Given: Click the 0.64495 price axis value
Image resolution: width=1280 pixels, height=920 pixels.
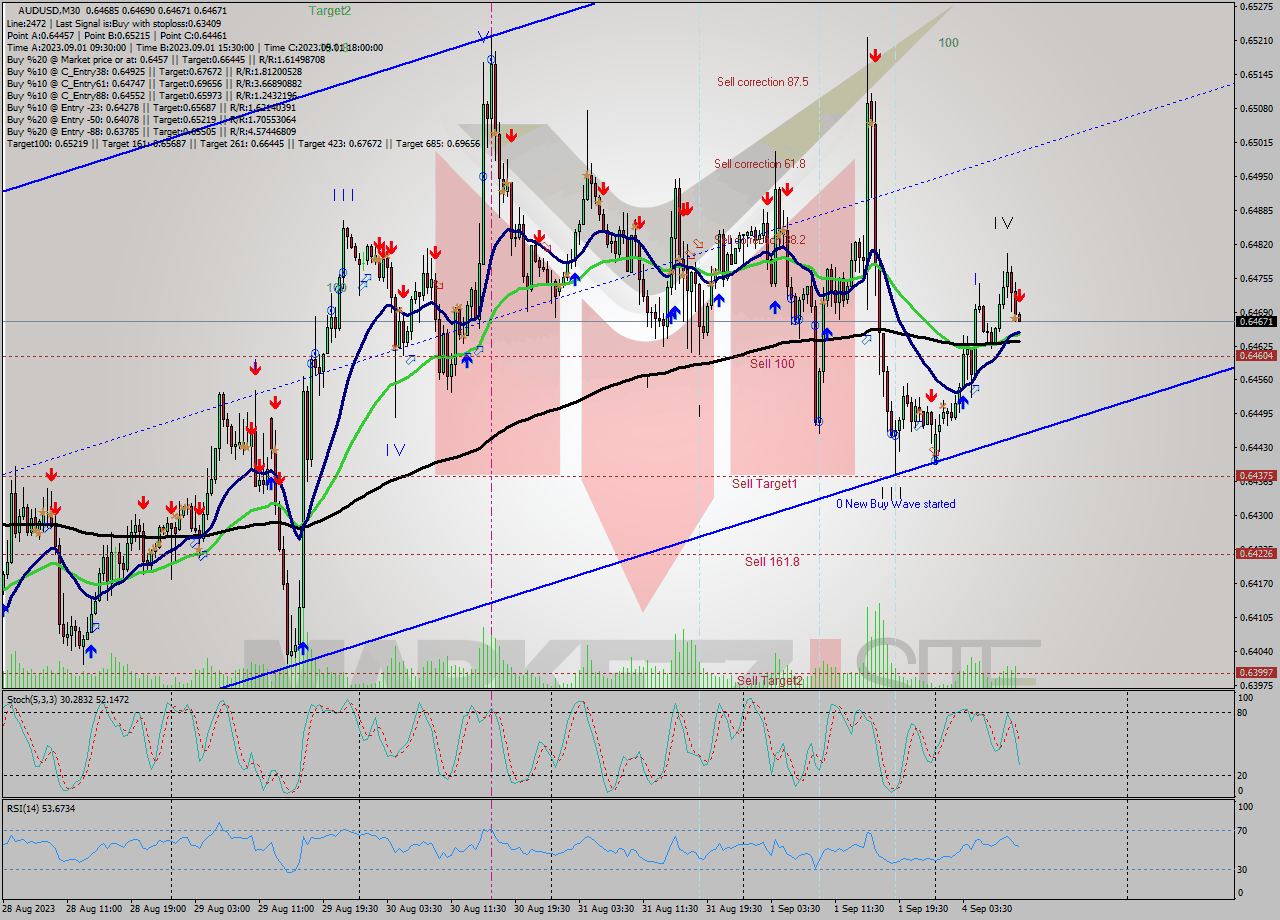Looking at the screenshot, I should [x=1256, y=413].
